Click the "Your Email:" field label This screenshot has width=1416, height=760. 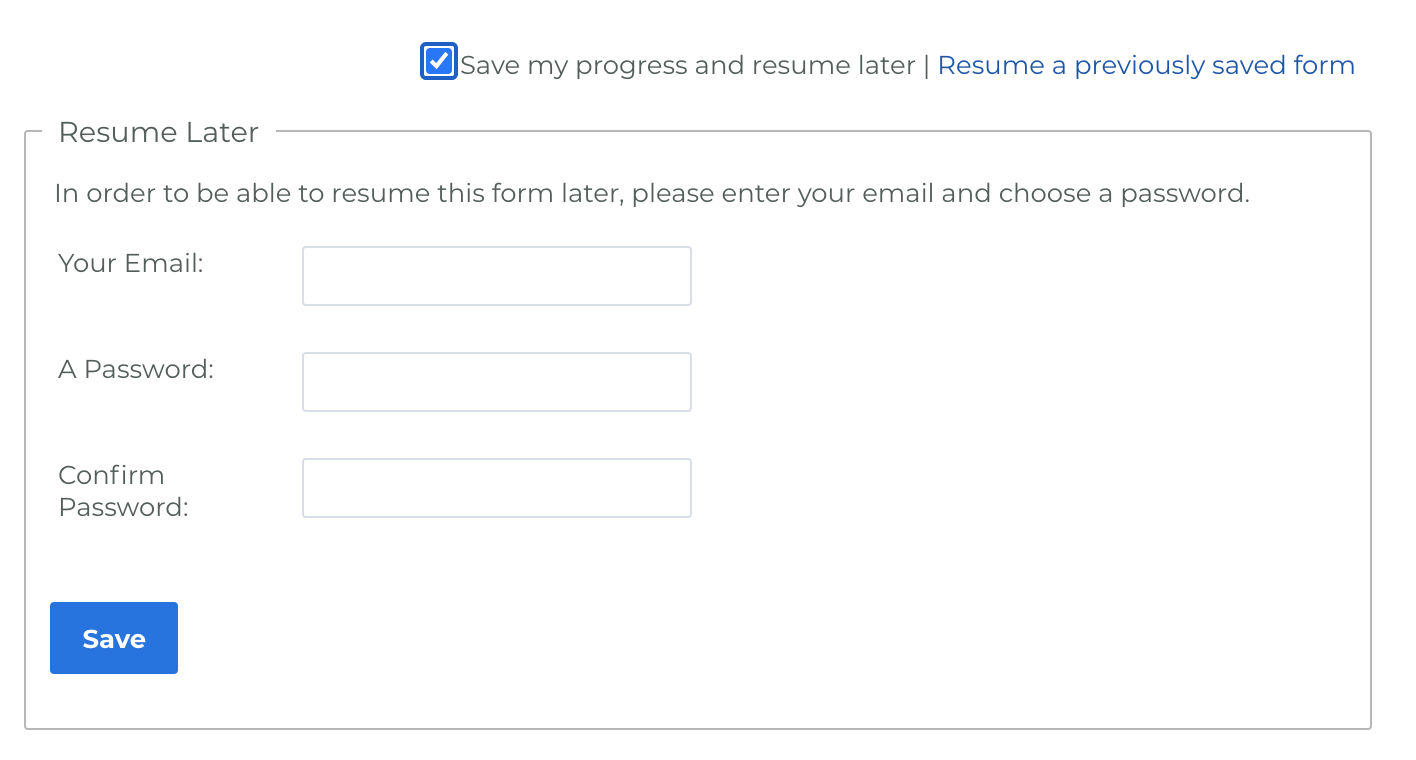[131, 263]
